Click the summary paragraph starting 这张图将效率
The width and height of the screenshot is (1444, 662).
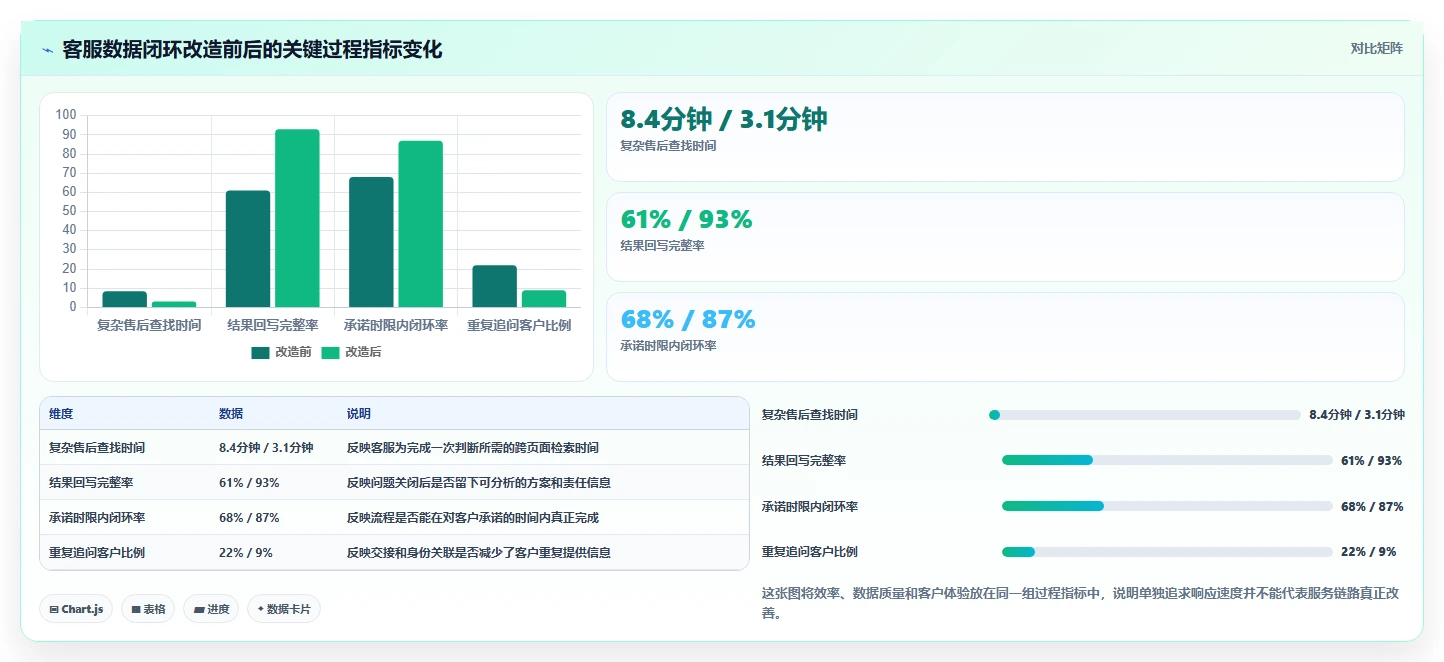click(1081, 603)
